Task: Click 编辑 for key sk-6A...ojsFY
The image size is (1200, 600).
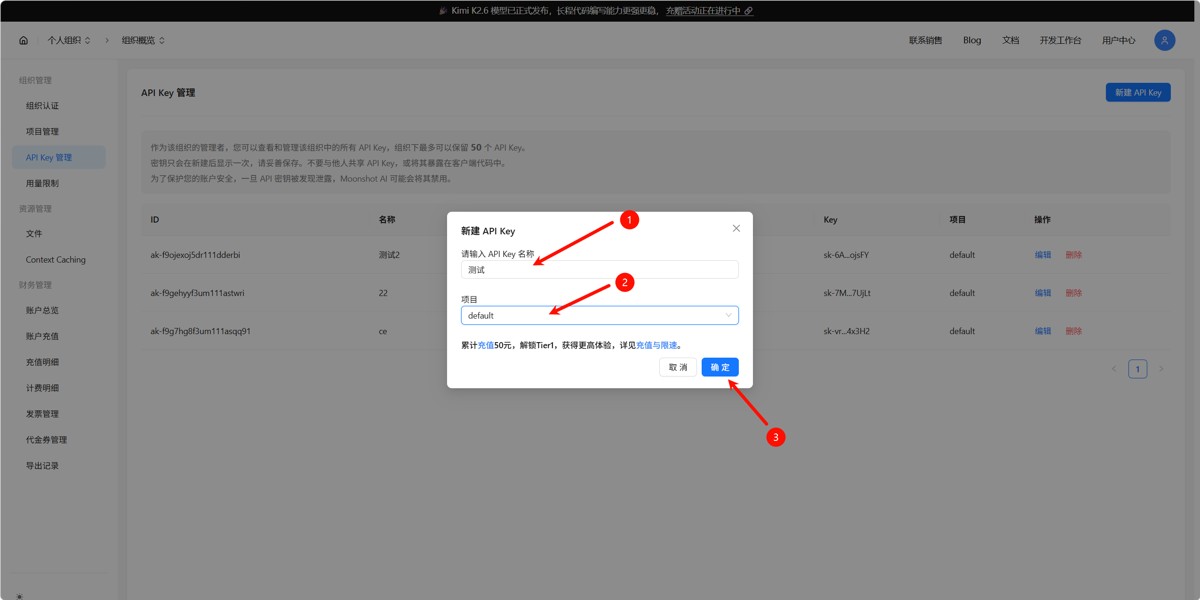Action: 1043,255
